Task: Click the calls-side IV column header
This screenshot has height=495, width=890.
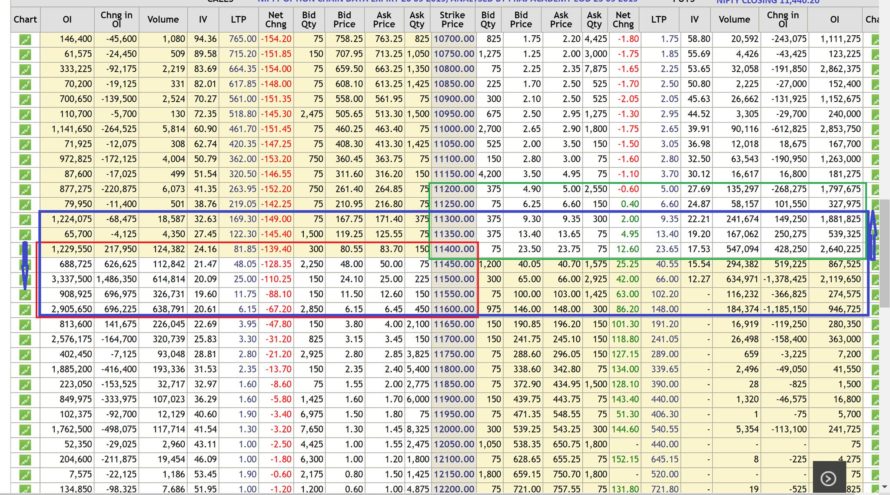Action: 203,19
